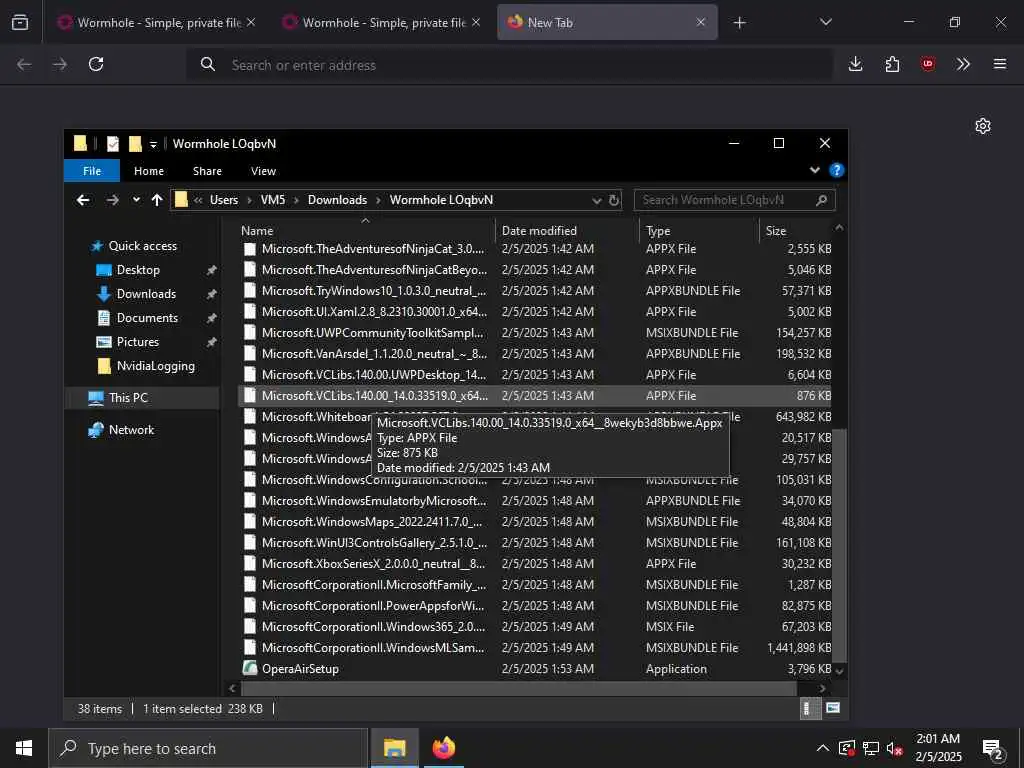1024x768 pixels.
Task: Open File Explorer from the taskbar
Action: (394, 748)
